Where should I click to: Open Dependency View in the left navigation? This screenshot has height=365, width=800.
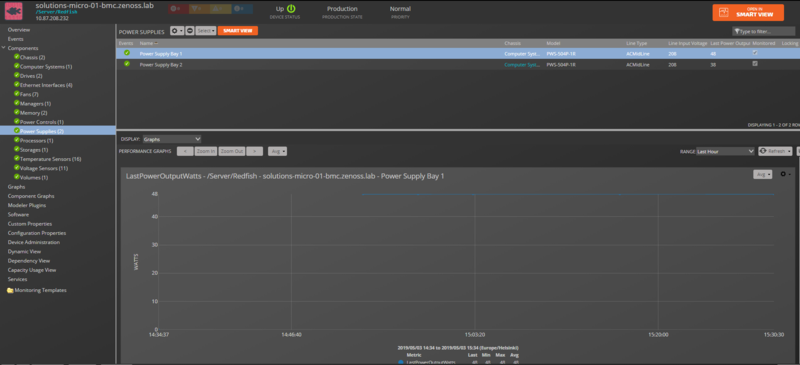click(x=29, y=260)
